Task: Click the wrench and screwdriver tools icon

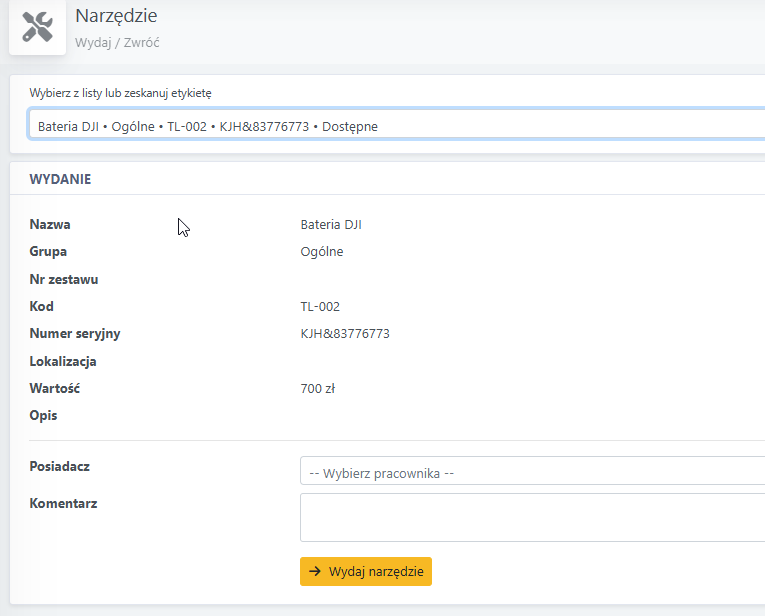Action: 38,27
